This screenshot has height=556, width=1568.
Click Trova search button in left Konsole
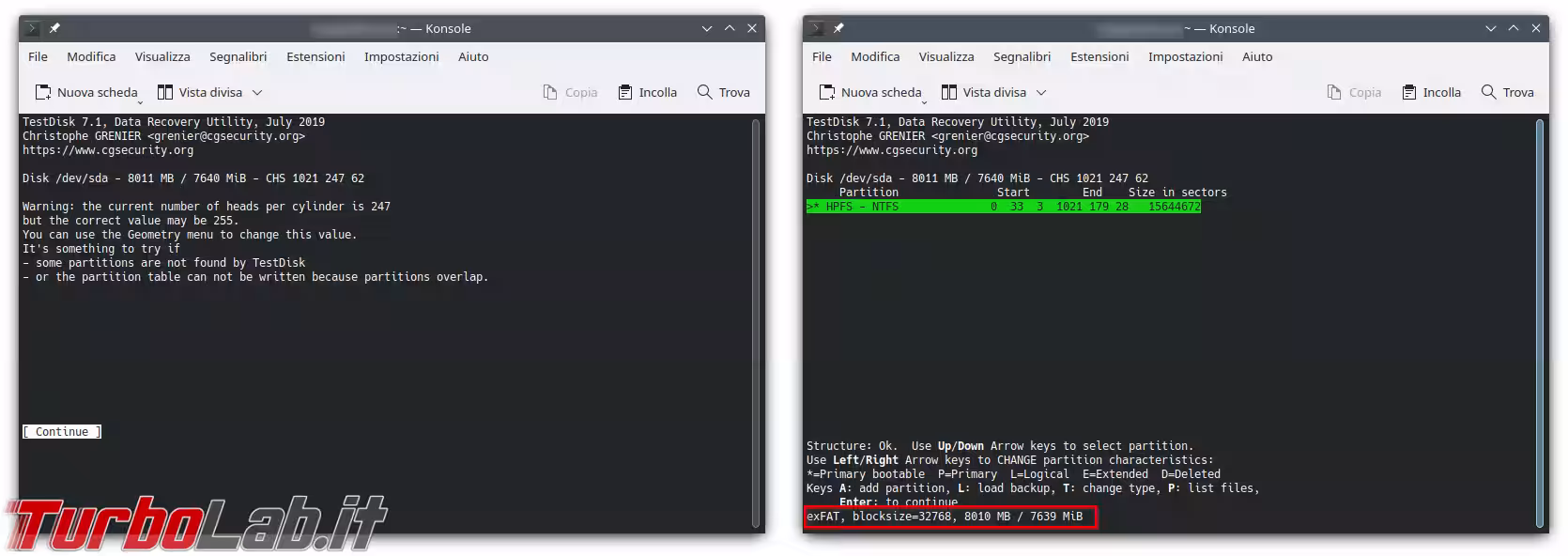[x=724, y=92]
